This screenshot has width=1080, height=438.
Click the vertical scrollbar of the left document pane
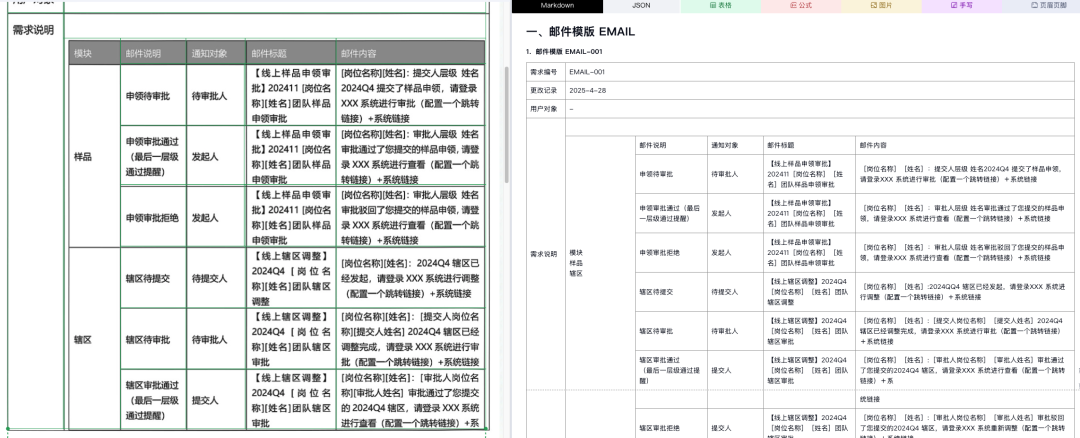pyautogui.click(x=507, y=124)
